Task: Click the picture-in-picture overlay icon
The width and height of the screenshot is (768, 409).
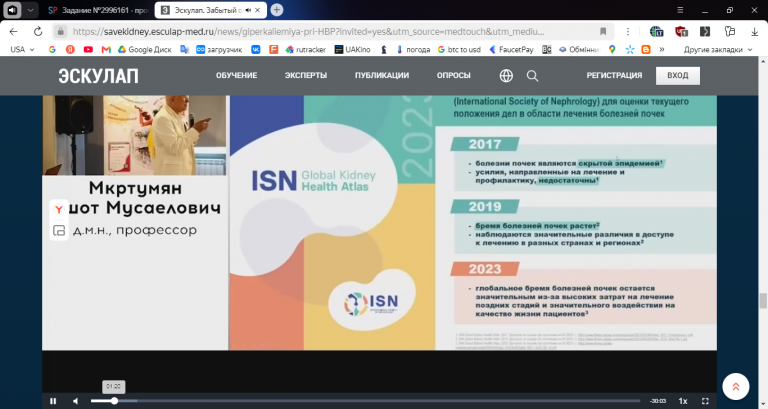Action: [x=59, y=230]
